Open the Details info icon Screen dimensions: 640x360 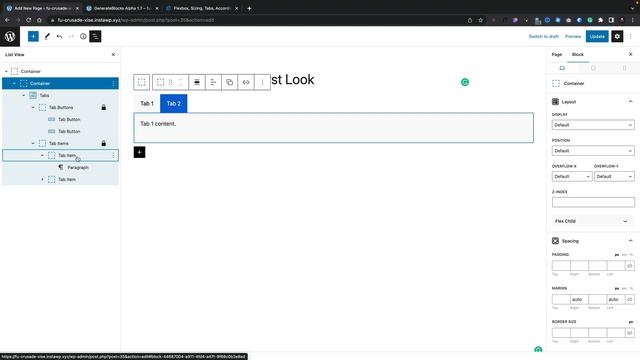83,36
